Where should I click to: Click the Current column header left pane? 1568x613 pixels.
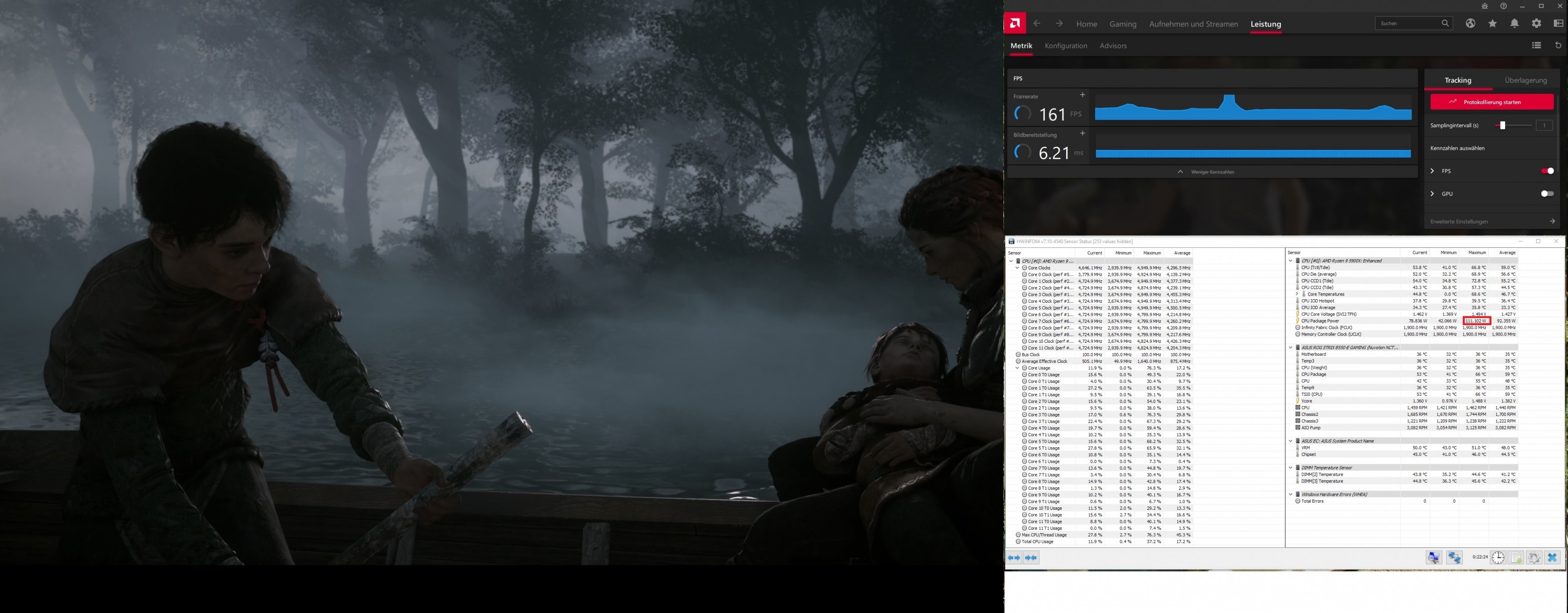click(x=1094, y=253)
